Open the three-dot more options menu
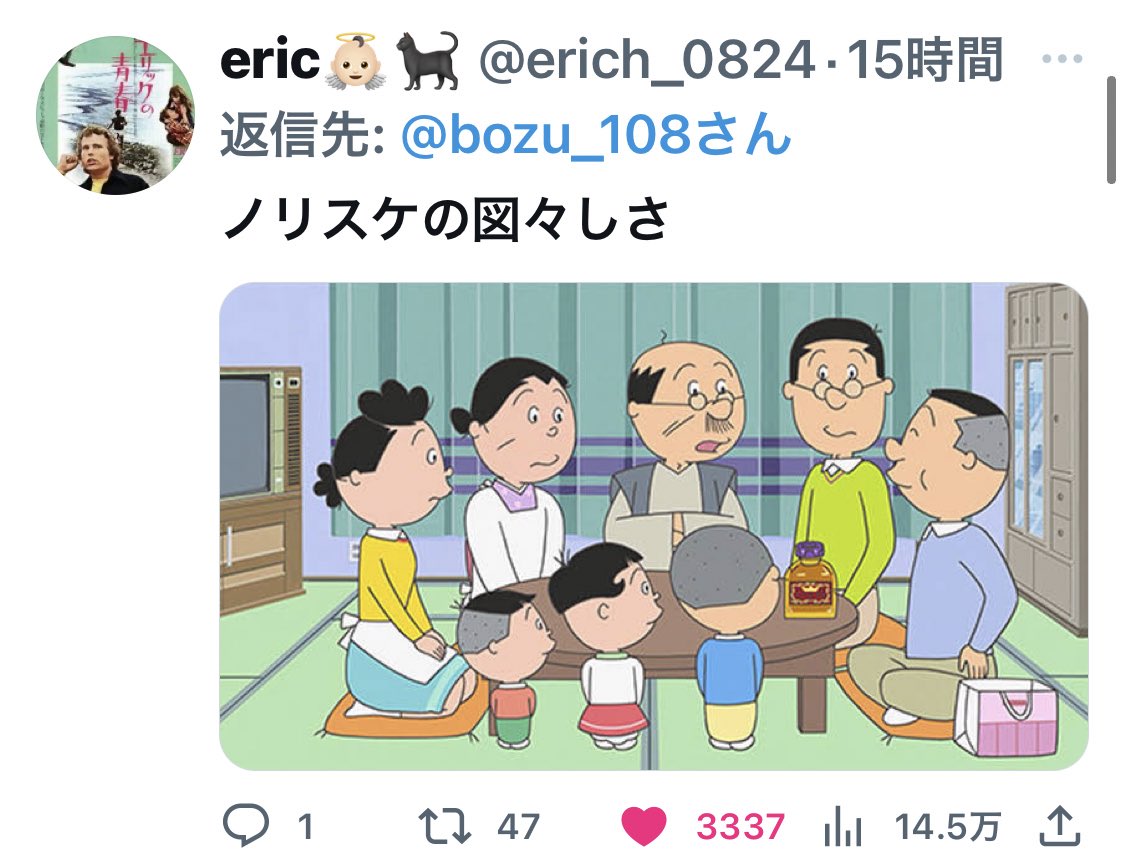 click(1062, 59)
